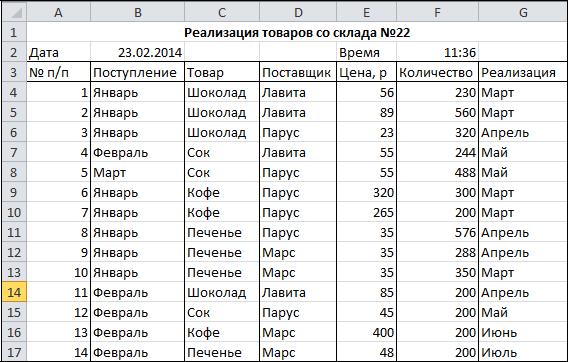Select the cell with price 320
This screenshot has width=568, height=362.
(x=366, y=192)
